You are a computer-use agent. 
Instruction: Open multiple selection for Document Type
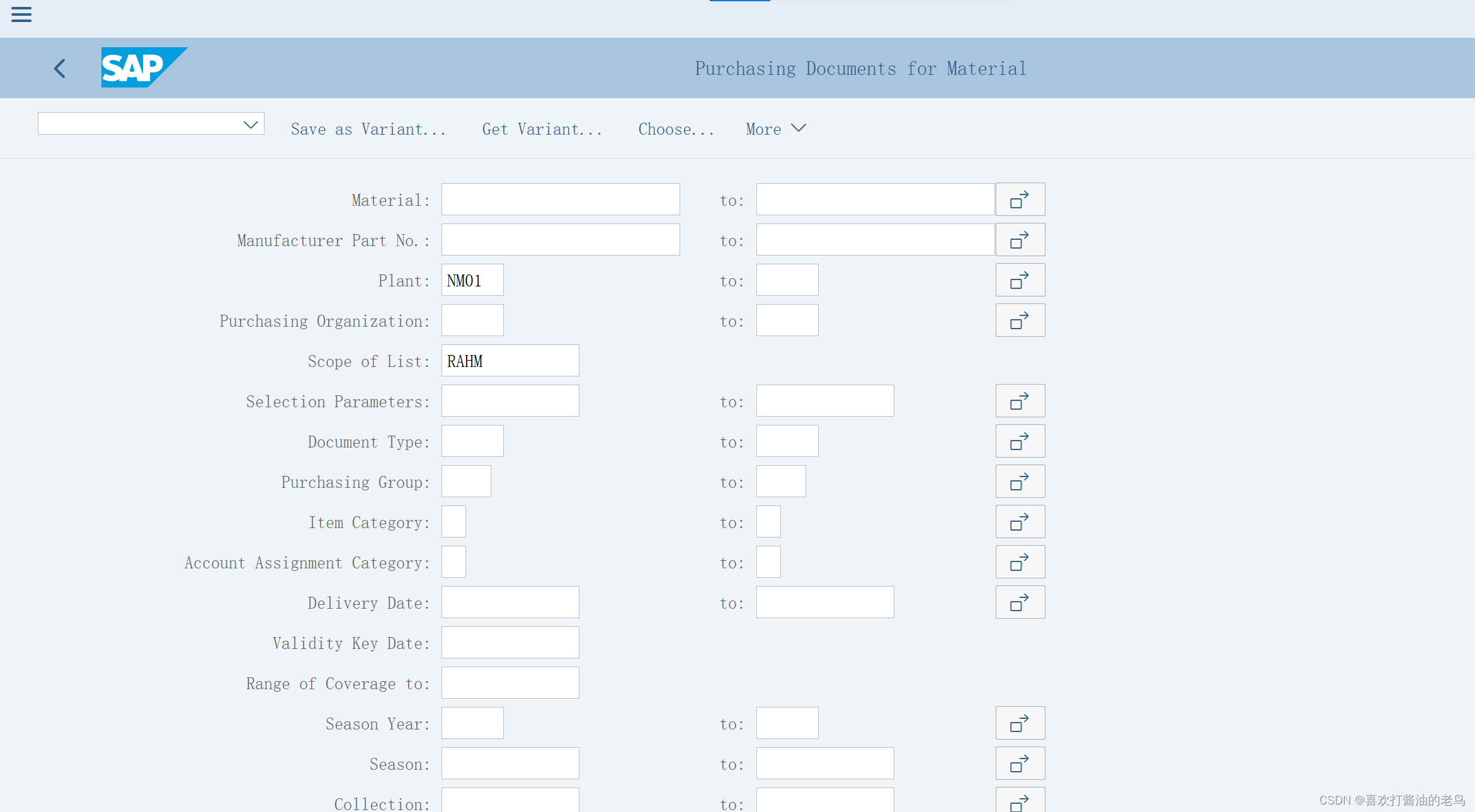point(1020,441)
